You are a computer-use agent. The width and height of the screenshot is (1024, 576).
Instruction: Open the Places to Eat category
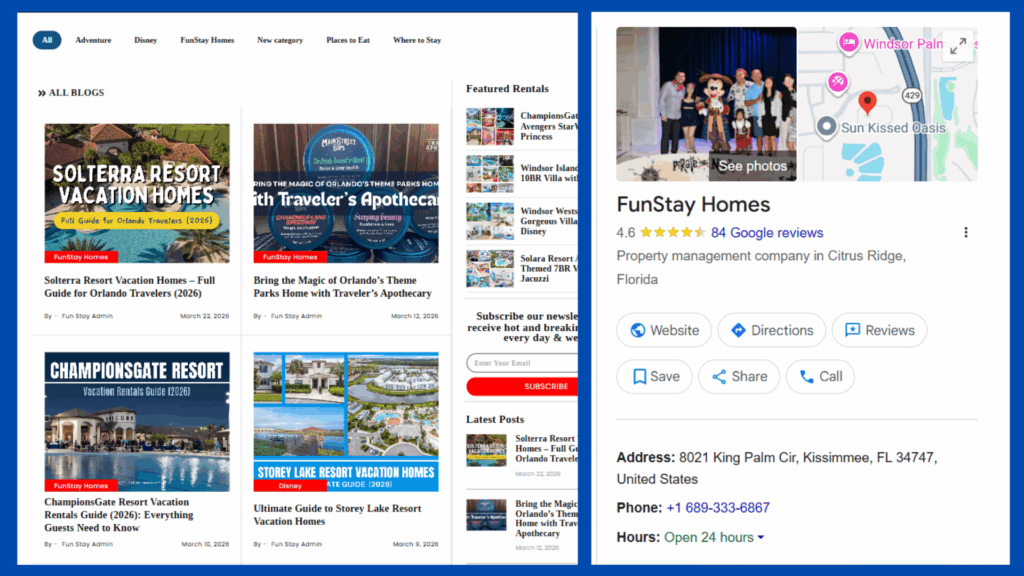pyautogui.click(x=348, y=40)
